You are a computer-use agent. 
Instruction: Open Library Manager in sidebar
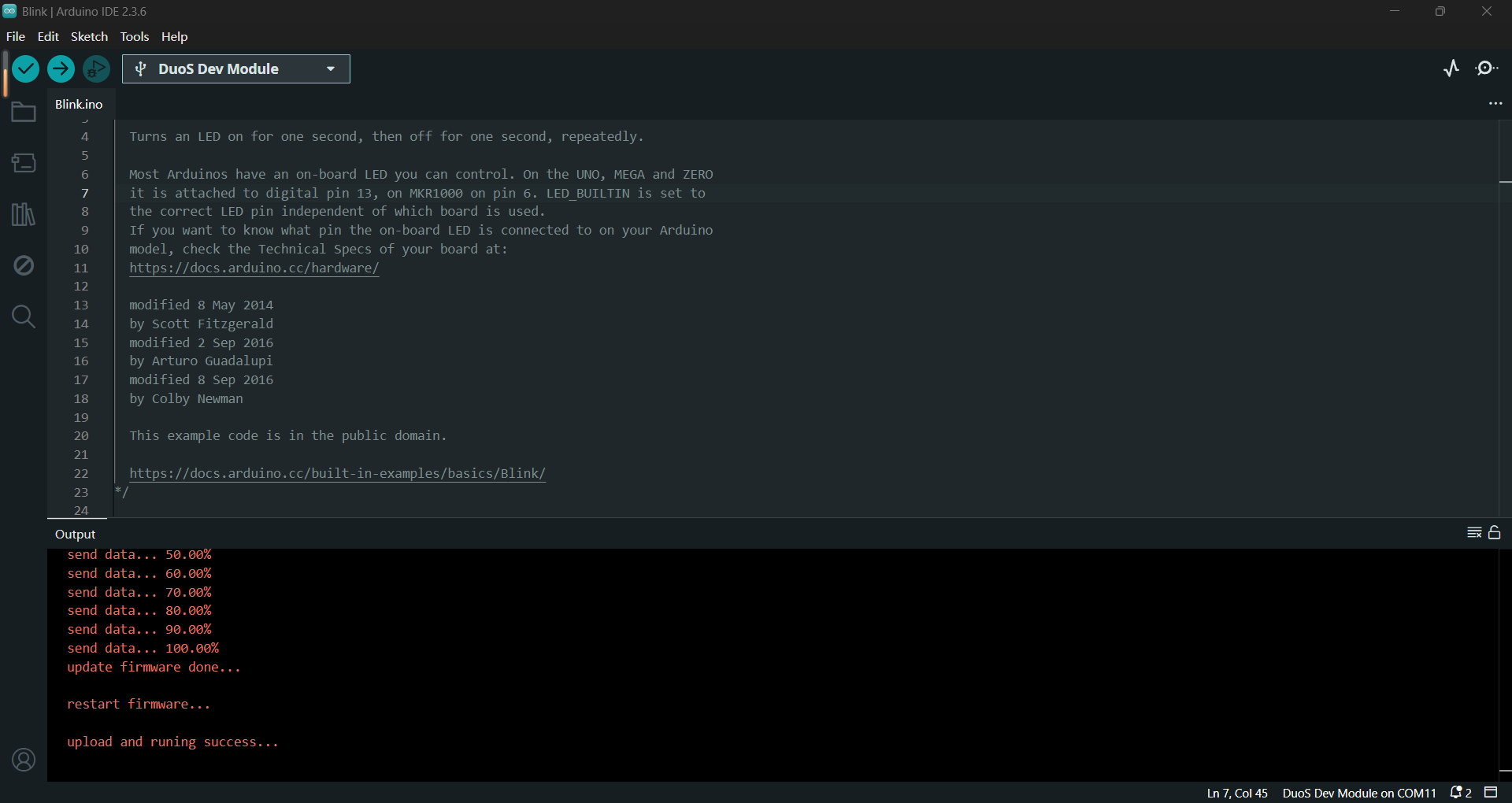tap(24, 214)
